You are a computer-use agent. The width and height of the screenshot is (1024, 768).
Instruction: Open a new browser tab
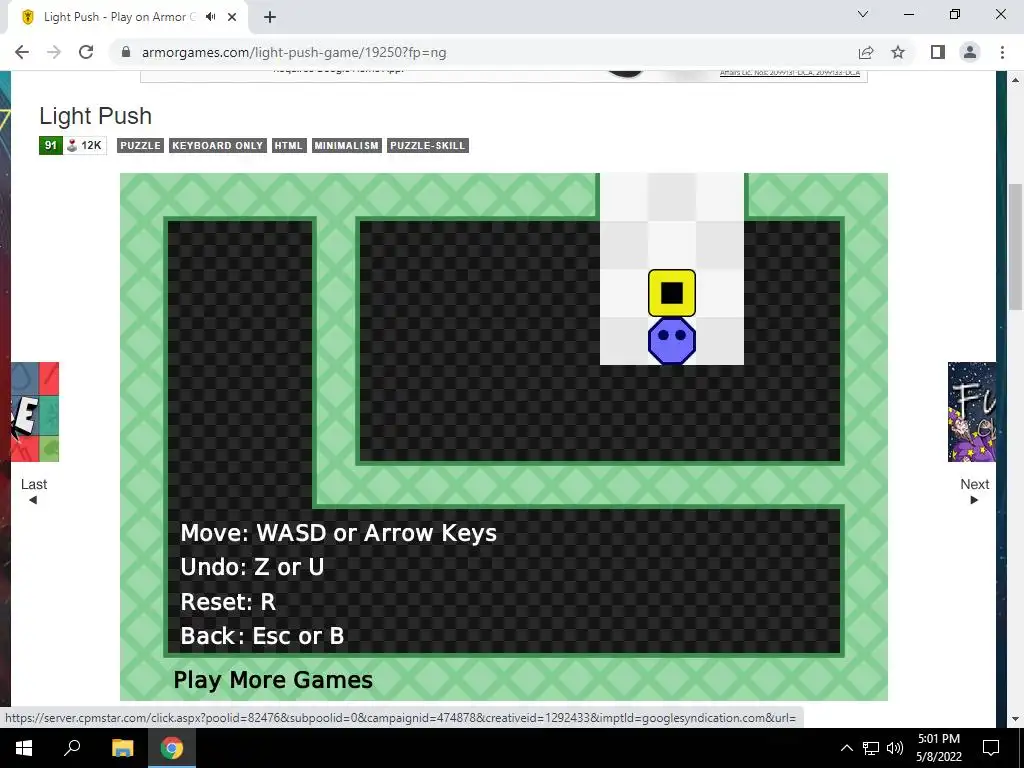[270, 17]
